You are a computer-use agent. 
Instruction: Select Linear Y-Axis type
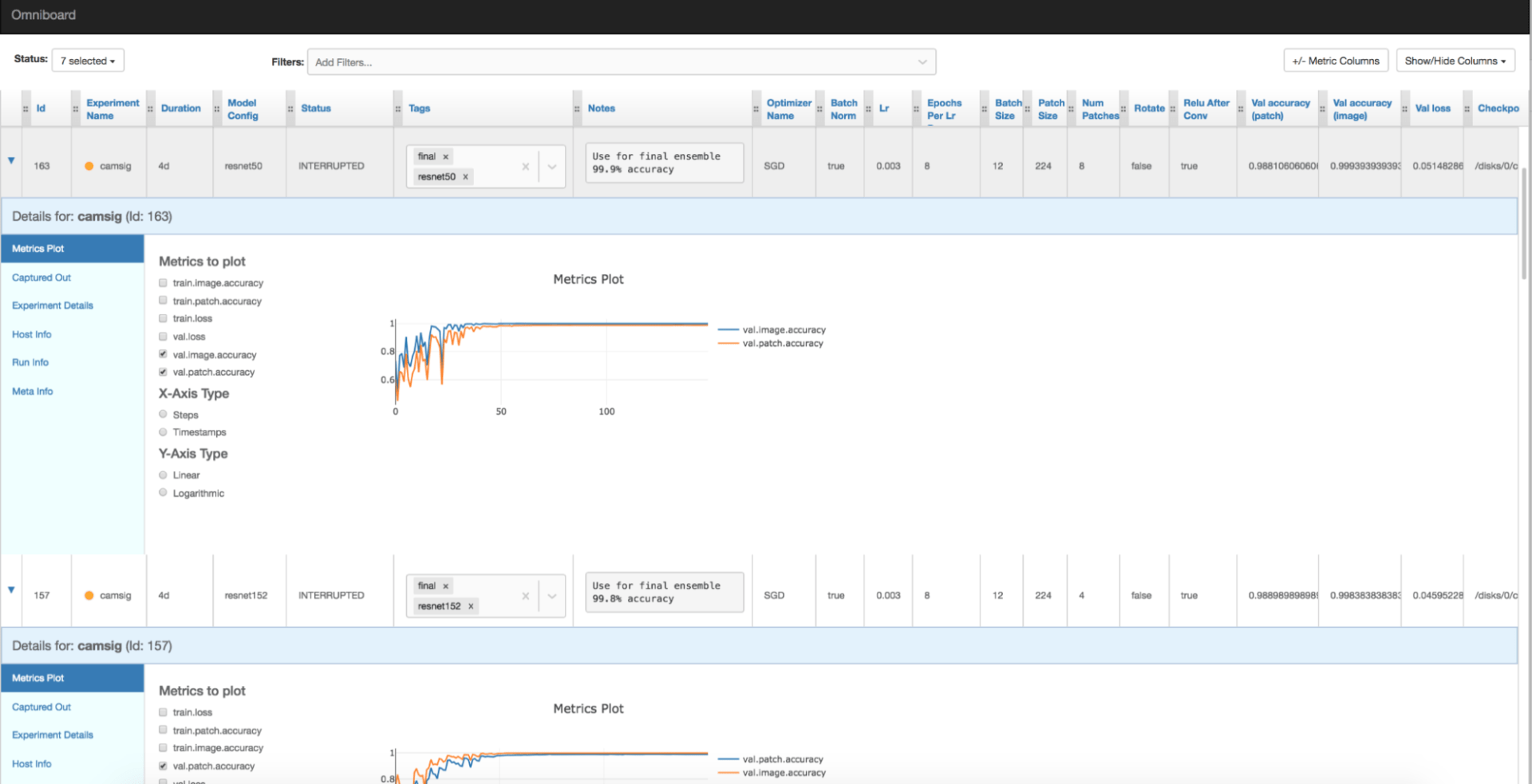coord(163,475)
